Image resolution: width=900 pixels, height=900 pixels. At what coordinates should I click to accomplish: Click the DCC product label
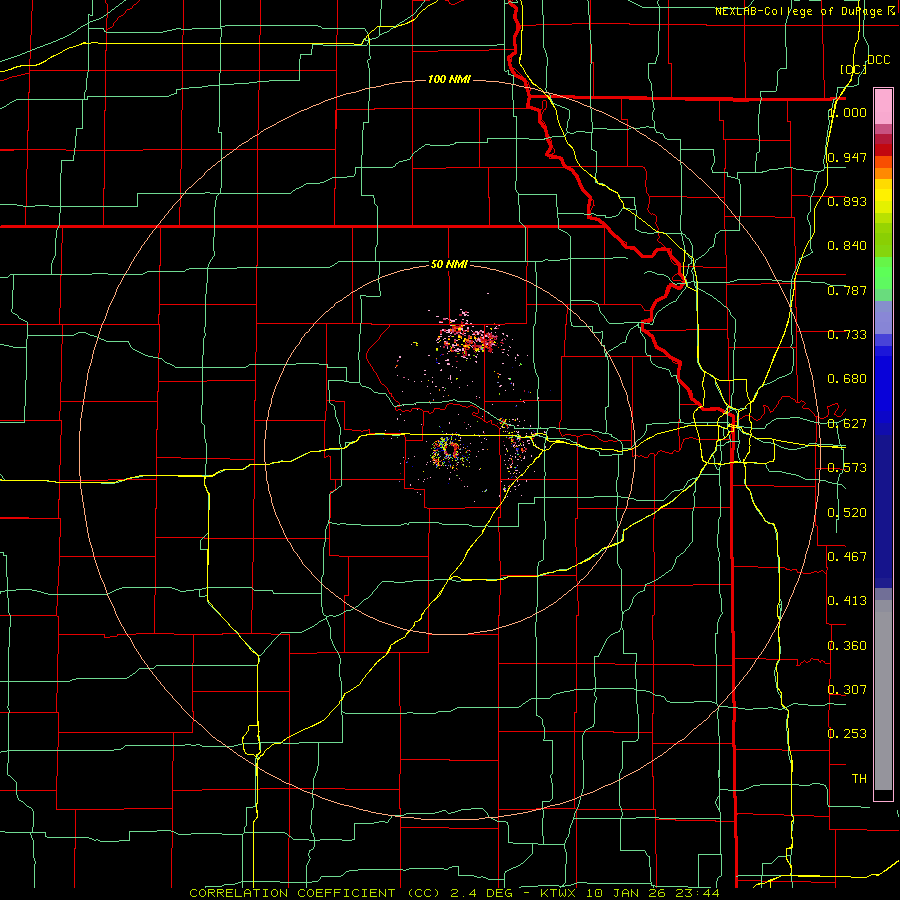click(878, 60)
